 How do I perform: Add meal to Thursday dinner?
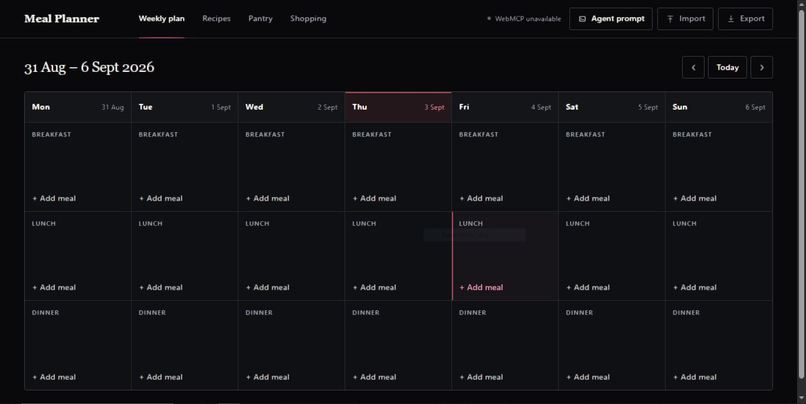[375, 377]
